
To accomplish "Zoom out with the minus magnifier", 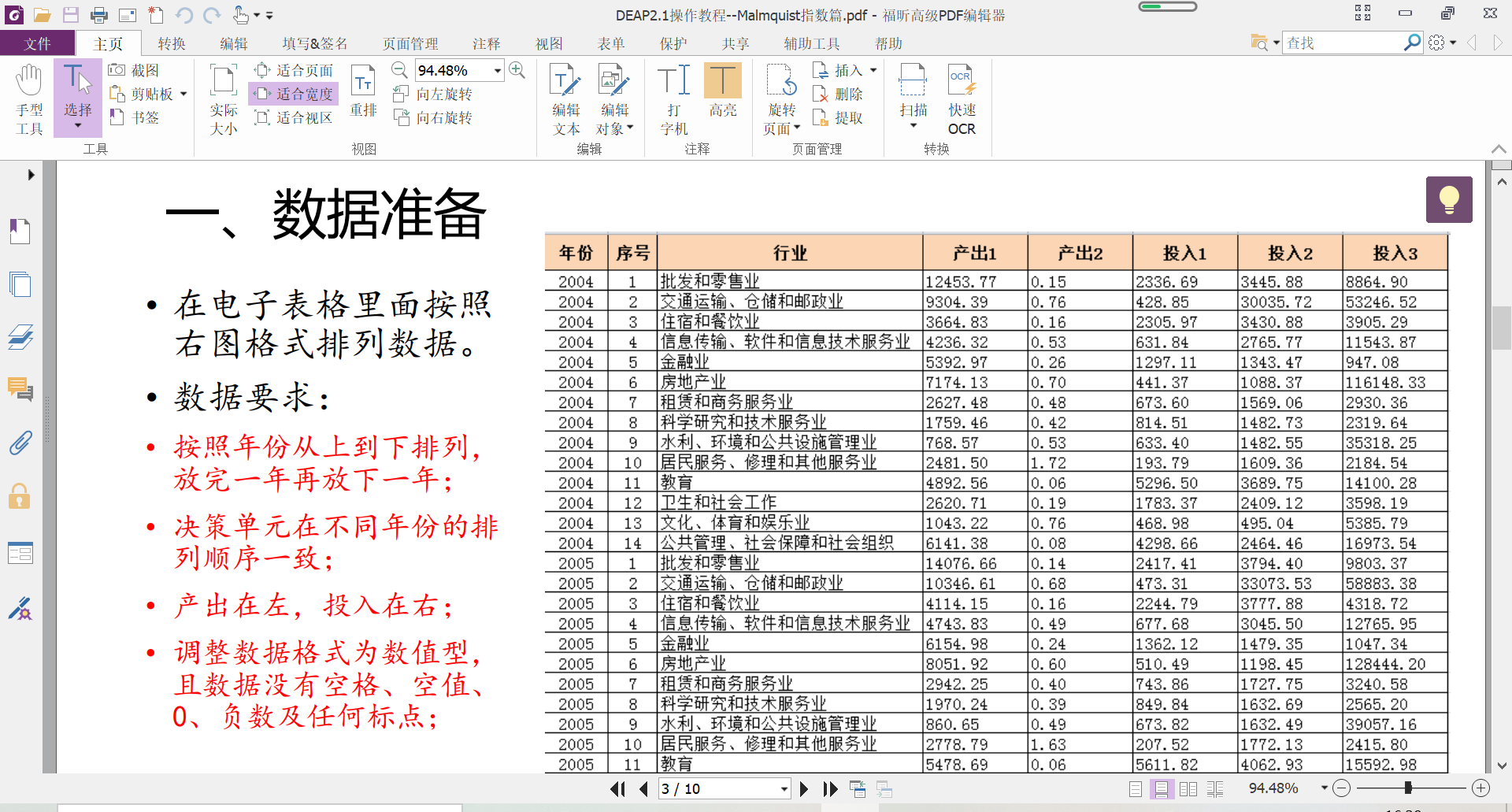I will [x=399, y=70].
